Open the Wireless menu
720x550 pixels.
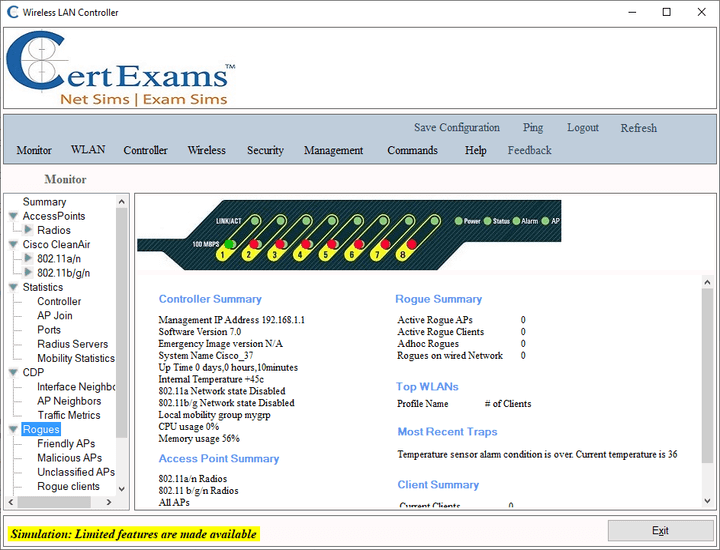click(207, 150)
